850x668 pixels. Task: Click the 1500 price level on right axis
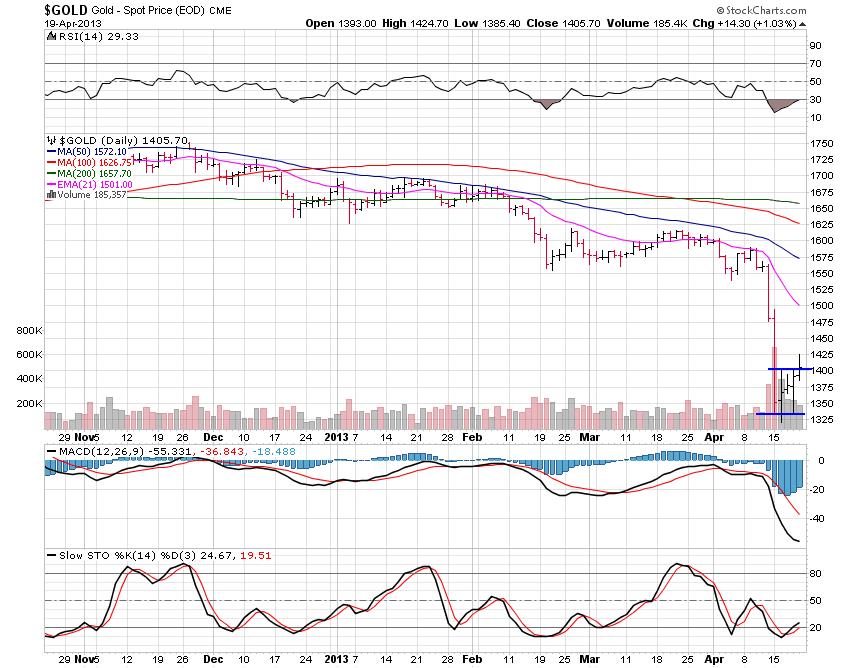coord(822,305)
